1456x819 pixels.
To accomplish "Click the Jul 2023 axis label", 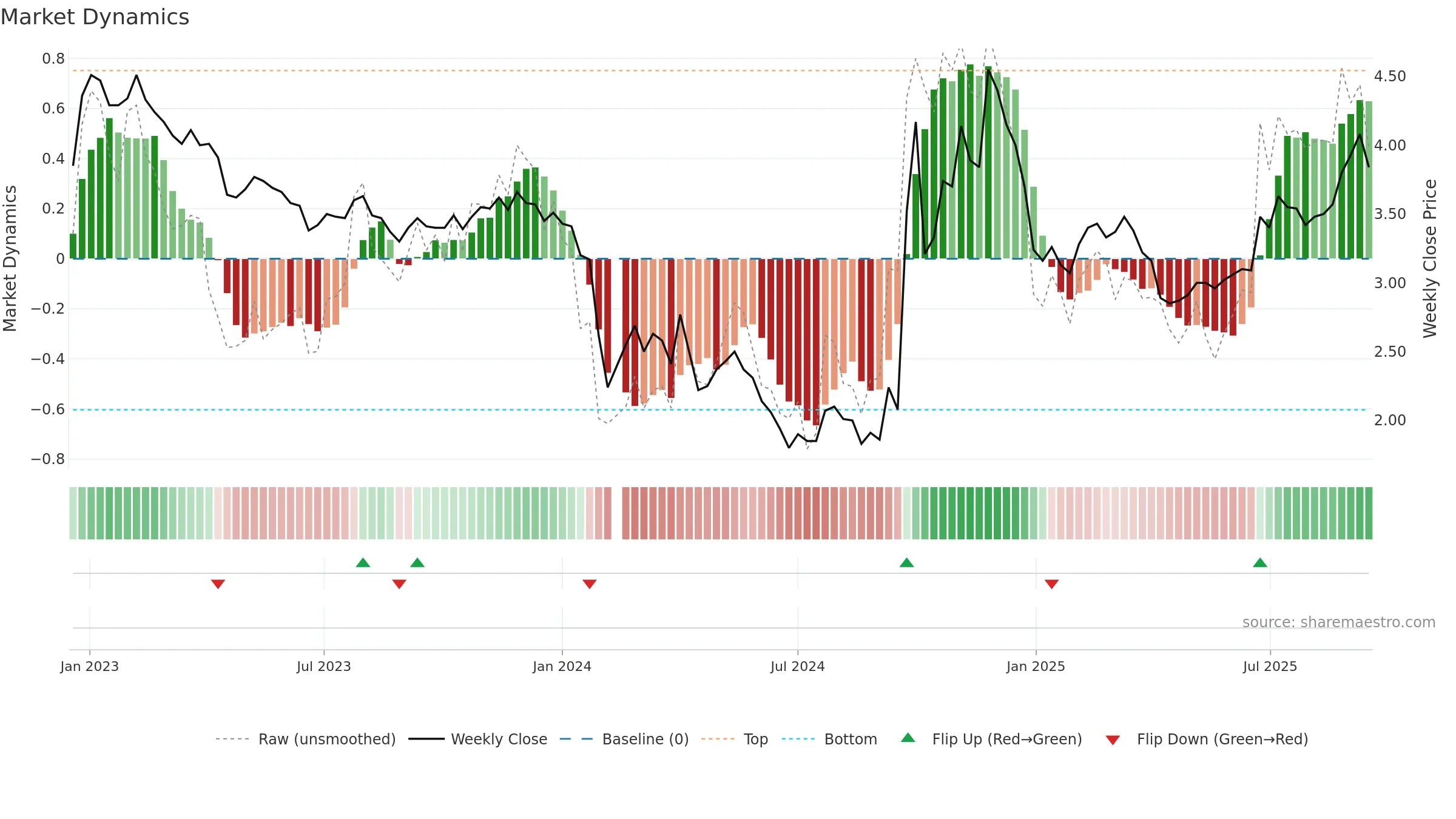I will click(324, 667).
